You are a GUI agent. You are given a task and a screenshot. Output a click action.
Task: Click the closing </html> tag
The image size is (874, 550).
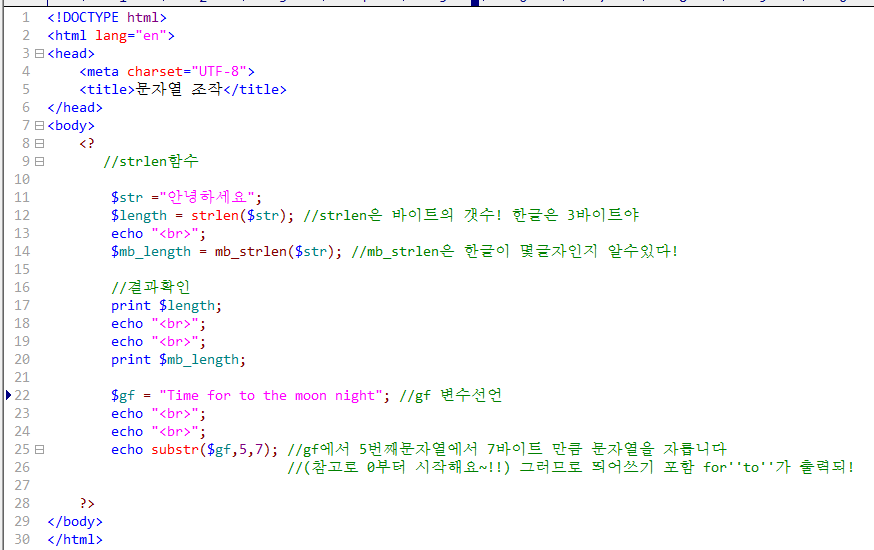(75, 539)
